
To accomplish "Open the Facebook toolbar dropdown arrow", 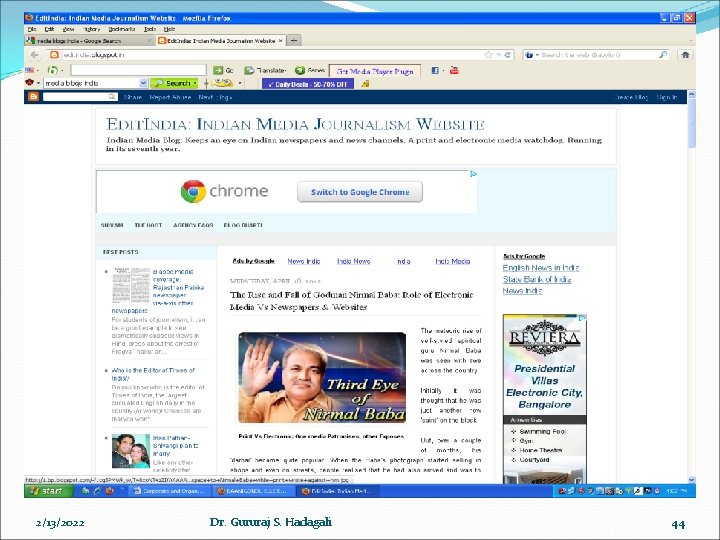I will (443, 71).
